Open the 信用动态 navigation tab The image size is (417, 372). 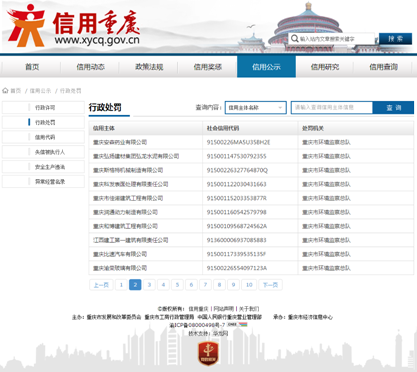point(90,67)
